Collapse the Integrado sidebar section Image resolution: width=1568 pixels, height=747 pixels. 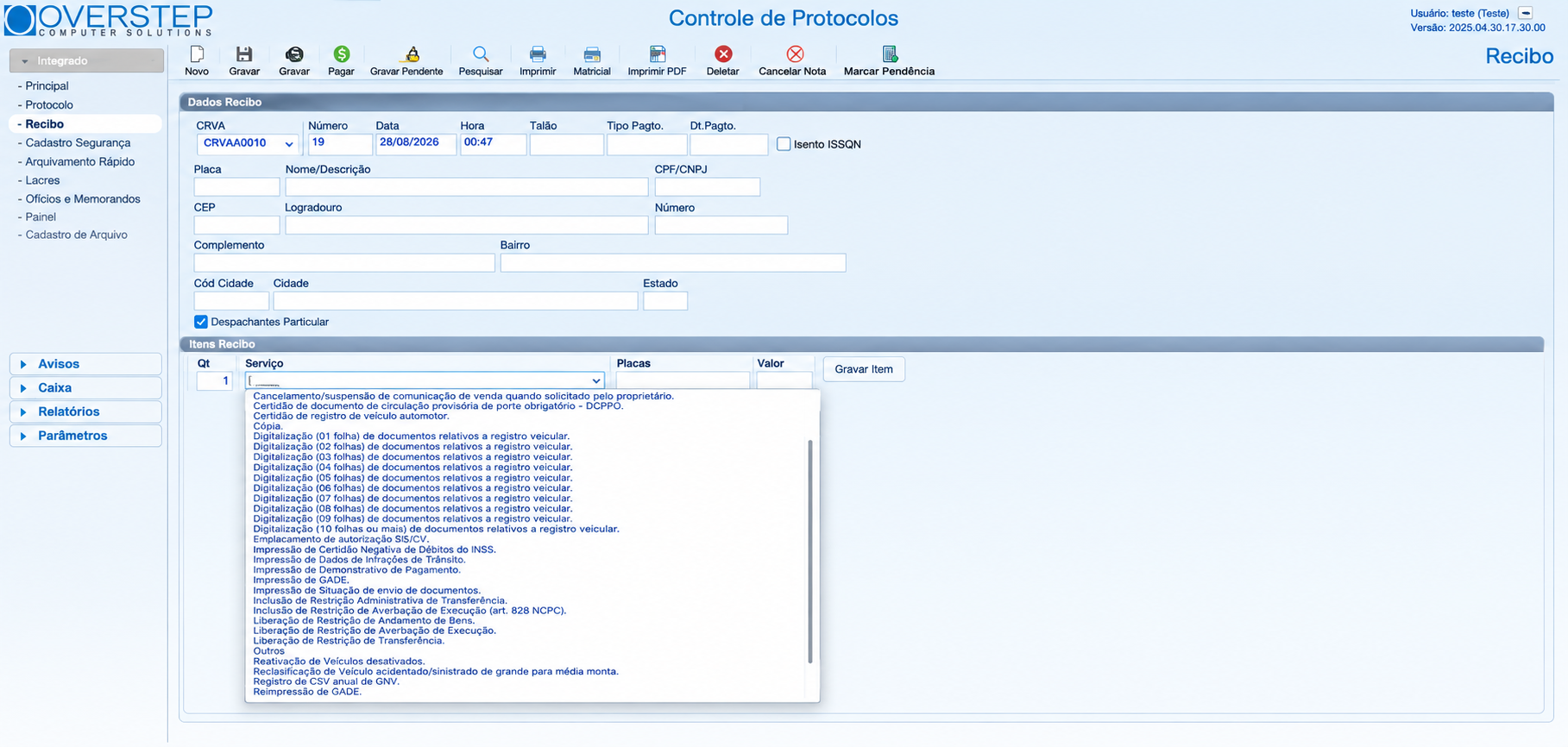[x=86, y=61]
